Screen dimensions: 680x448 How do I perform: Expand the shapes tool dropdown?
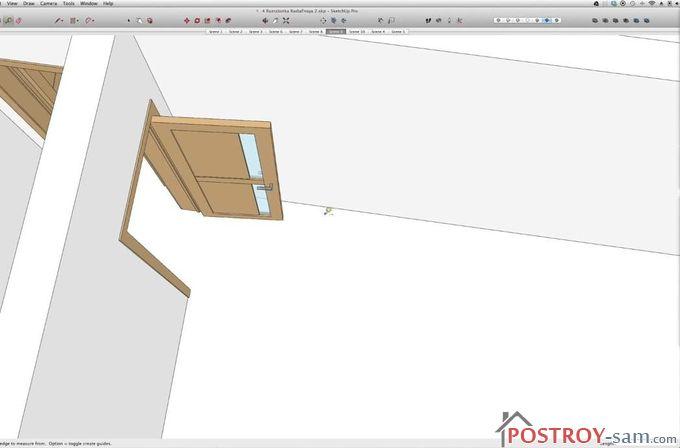(77, 20)
